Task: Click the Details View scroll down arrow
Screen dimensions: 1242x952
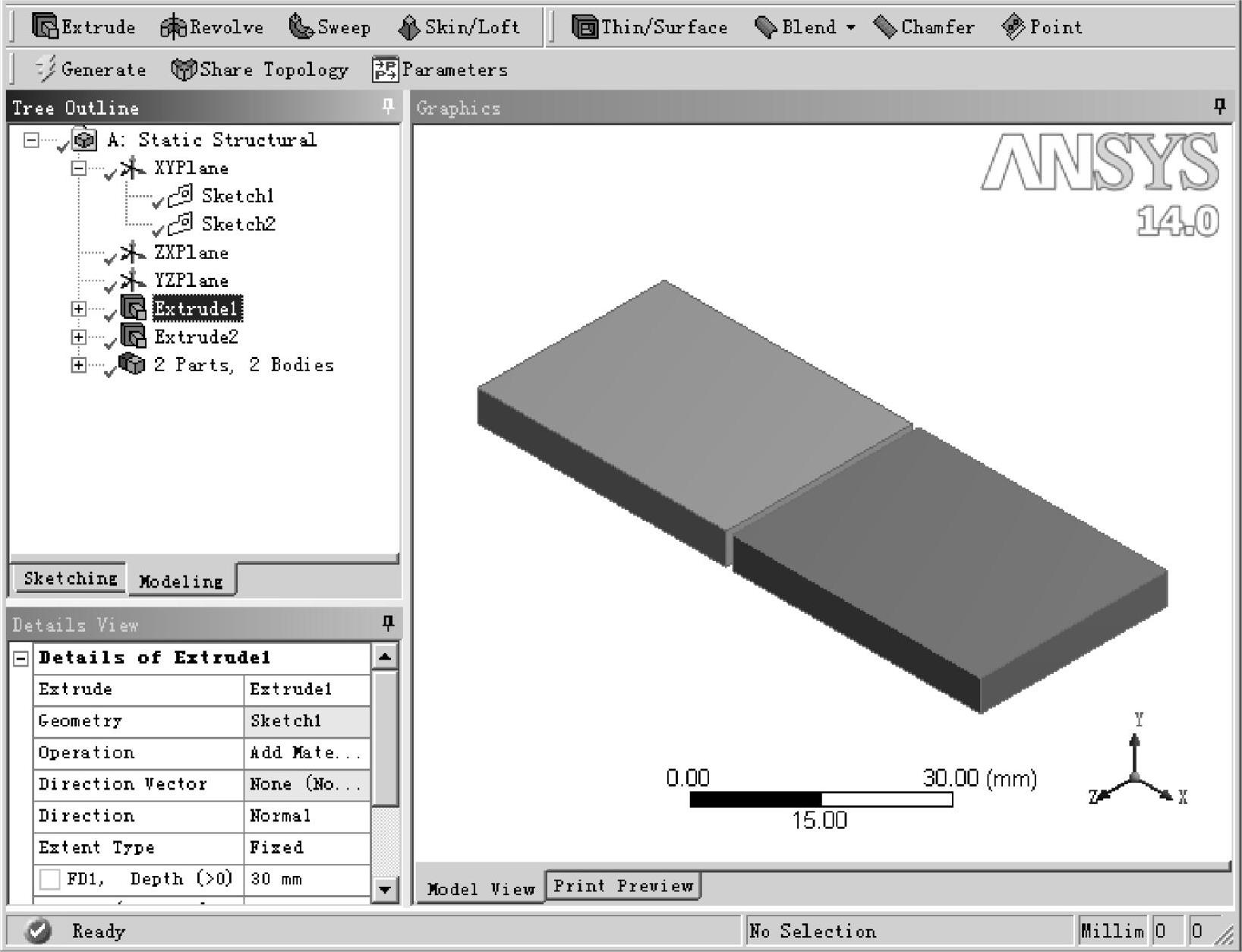Action: [x=385, y=889]
